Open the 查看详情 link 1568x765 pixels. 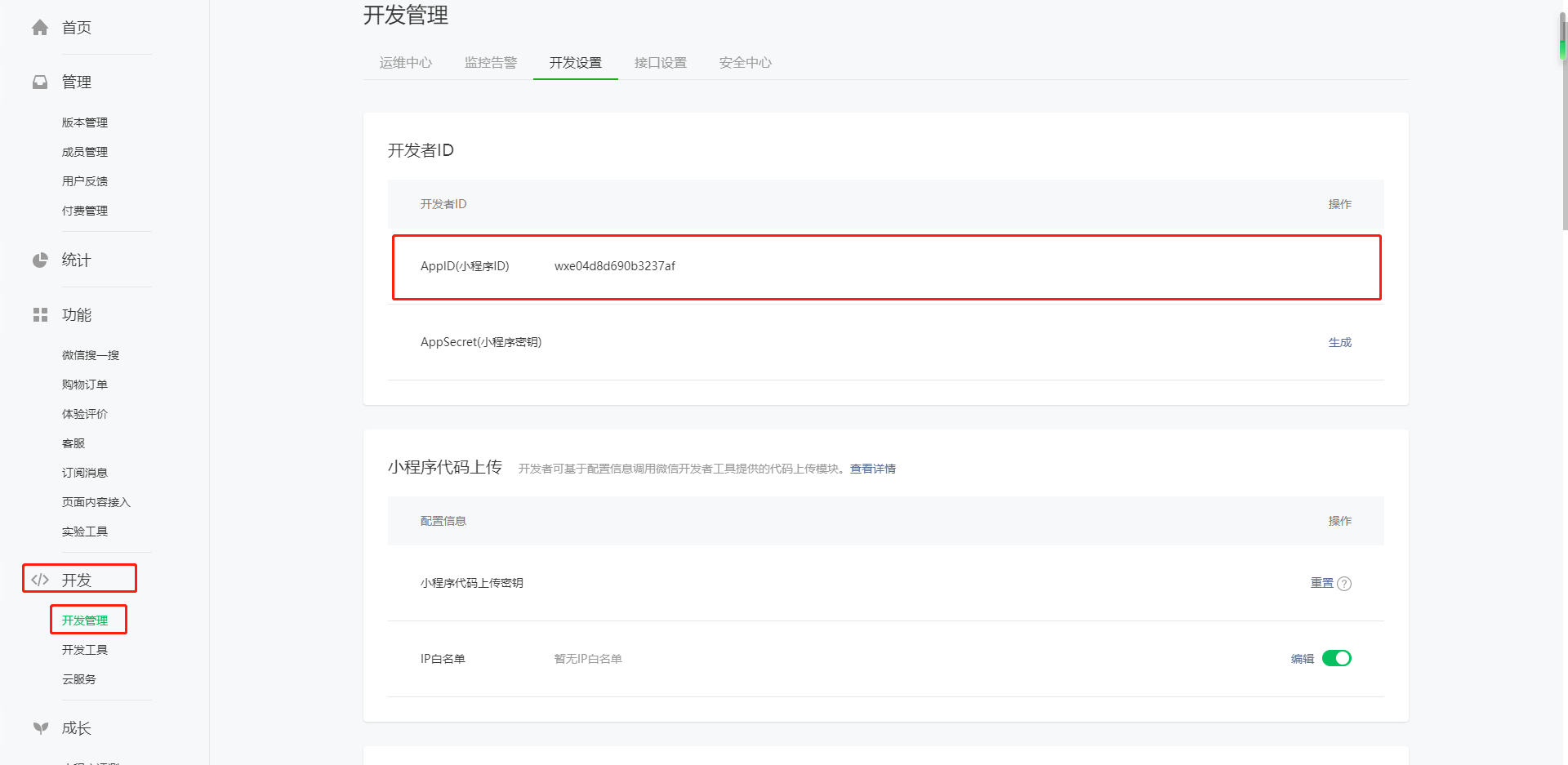872,469
